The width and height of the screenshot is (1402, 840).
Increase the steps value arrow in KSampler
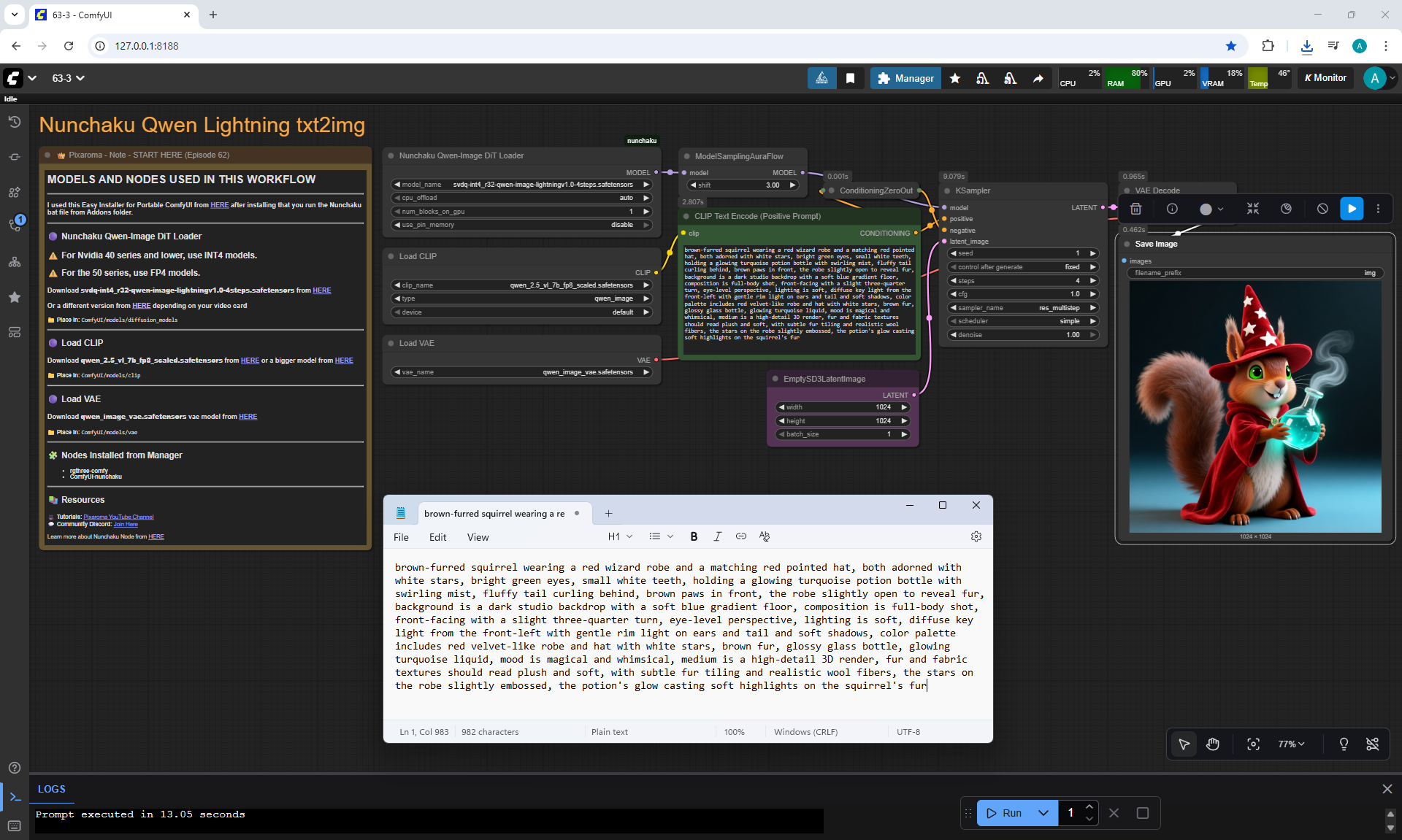pyautogui.click(x=1093, y=280)
